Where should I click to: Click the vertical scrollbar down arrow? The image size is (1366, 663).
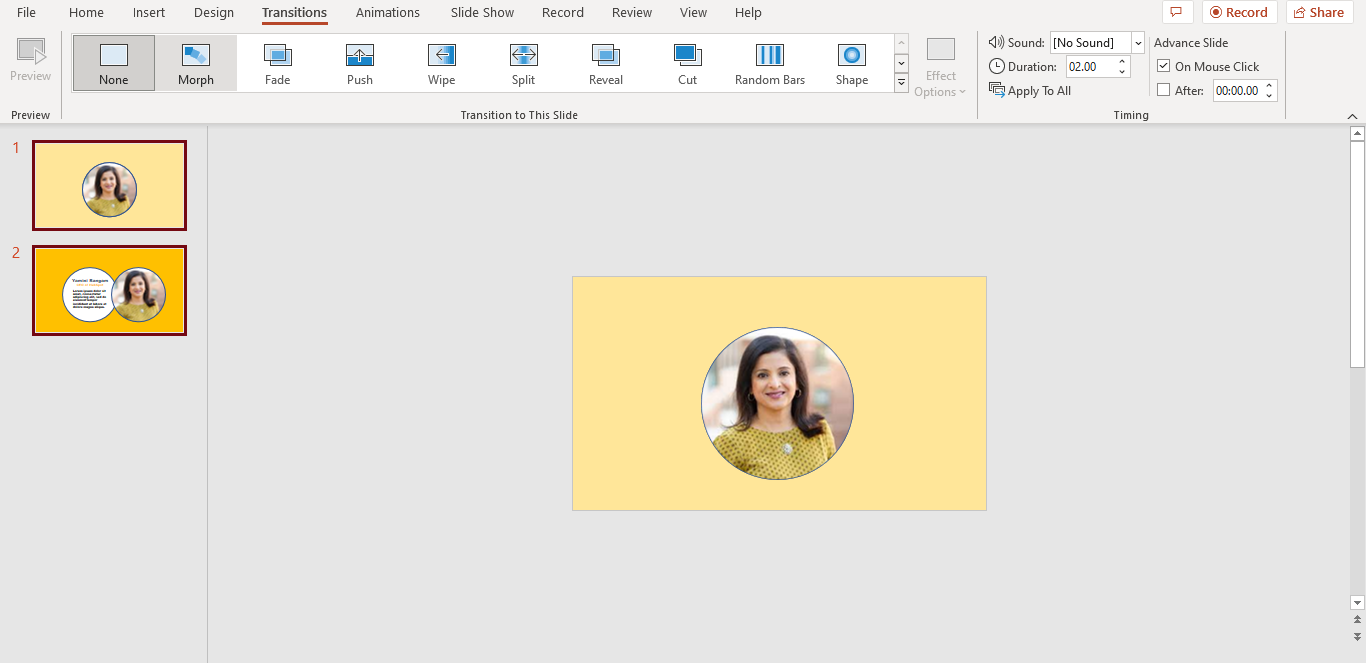point(1357,602)
